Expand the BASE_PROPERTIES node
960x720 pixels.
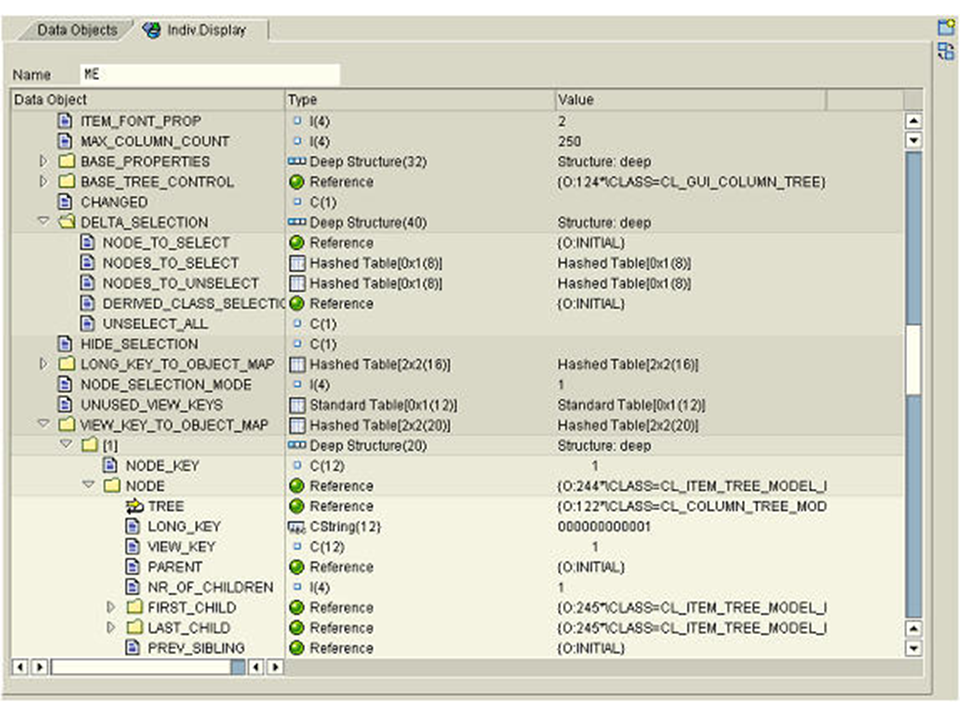coord(43,162)
